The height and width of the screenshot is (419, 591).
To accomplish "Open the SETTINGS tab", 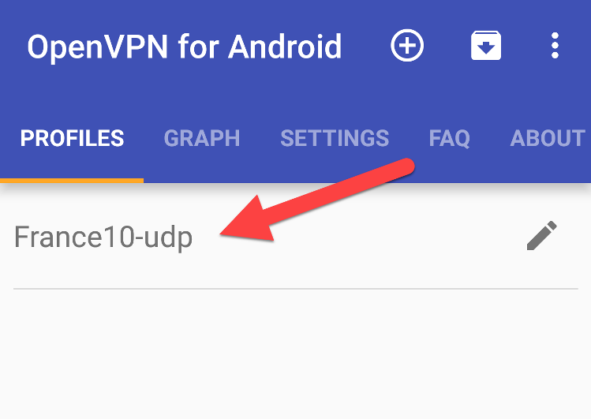I will [x=335, y=138].
